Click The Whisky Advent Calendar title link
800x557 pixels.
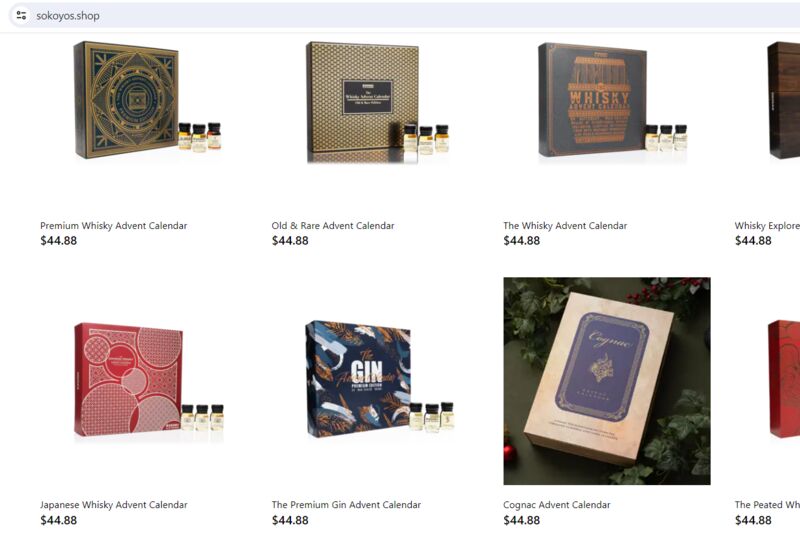tap(565, 225)
